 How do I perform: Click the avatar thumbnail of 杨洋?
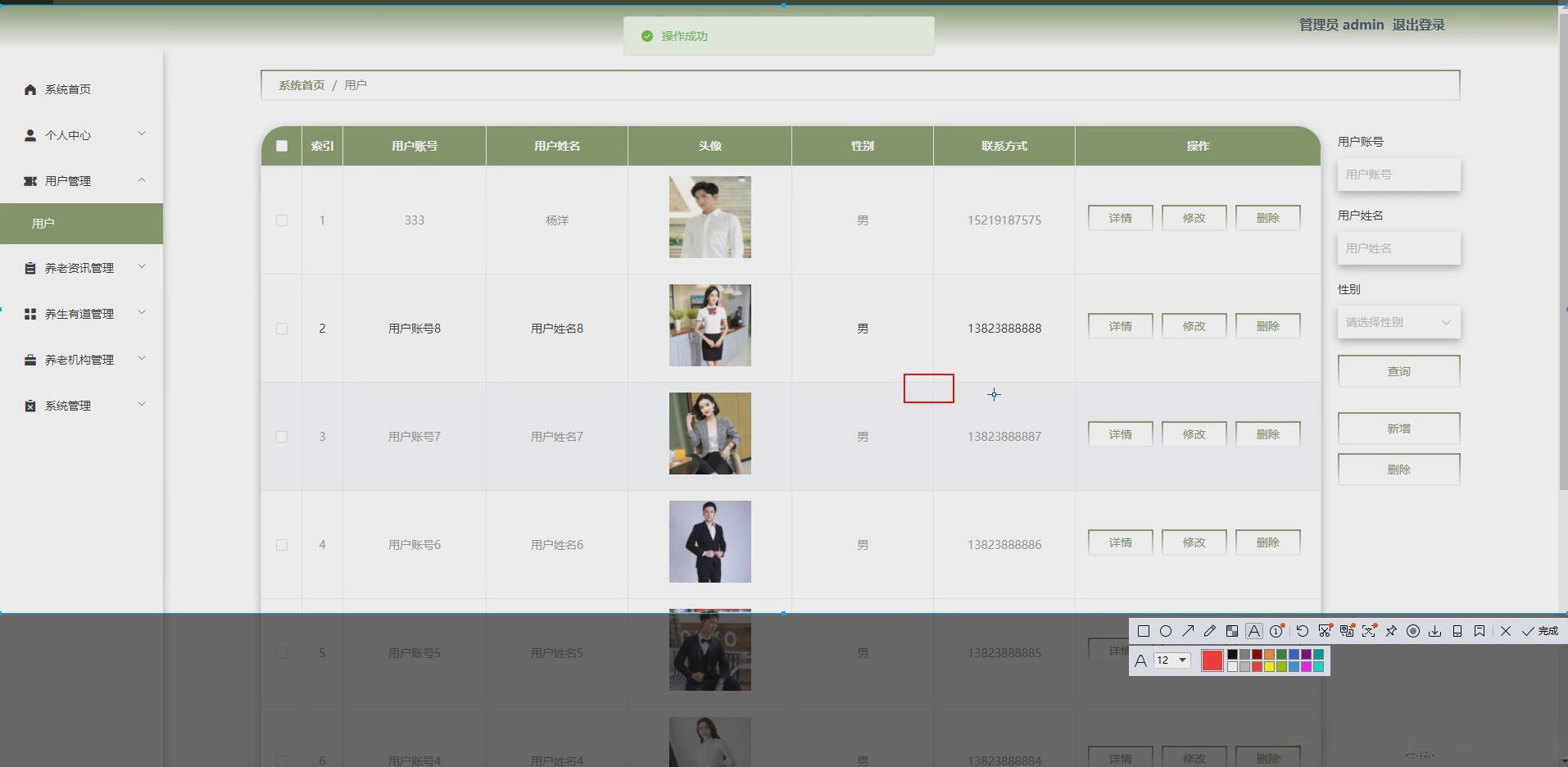pos(709,217)
